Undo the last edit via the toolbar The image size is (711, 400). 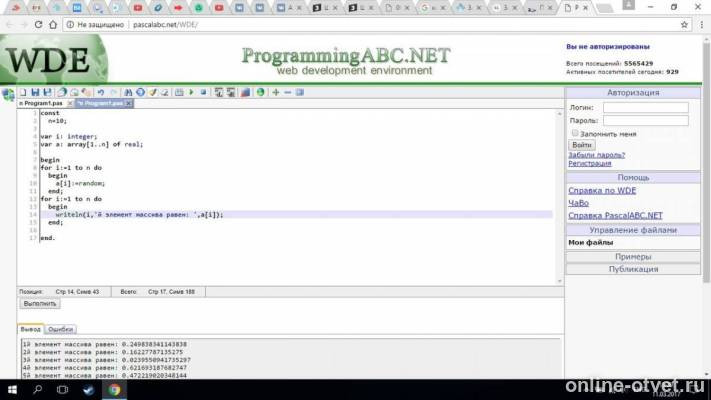[101, 93]
